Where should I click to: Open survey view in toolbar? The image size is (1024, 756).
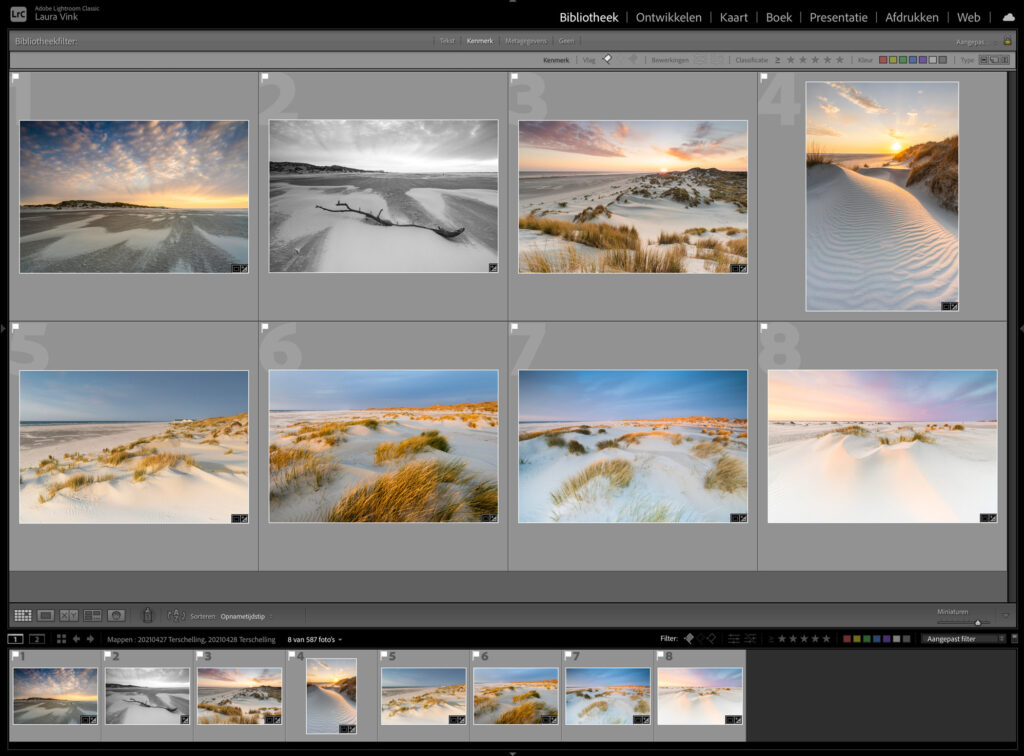tap(93, 615)
